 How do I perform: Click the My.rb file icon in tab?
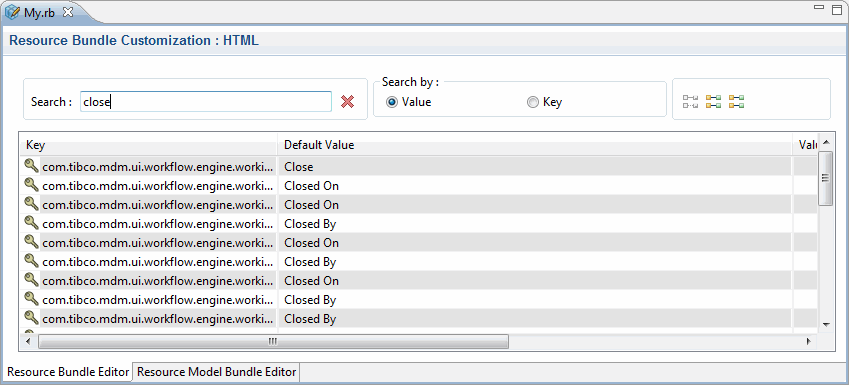point(12,12)
